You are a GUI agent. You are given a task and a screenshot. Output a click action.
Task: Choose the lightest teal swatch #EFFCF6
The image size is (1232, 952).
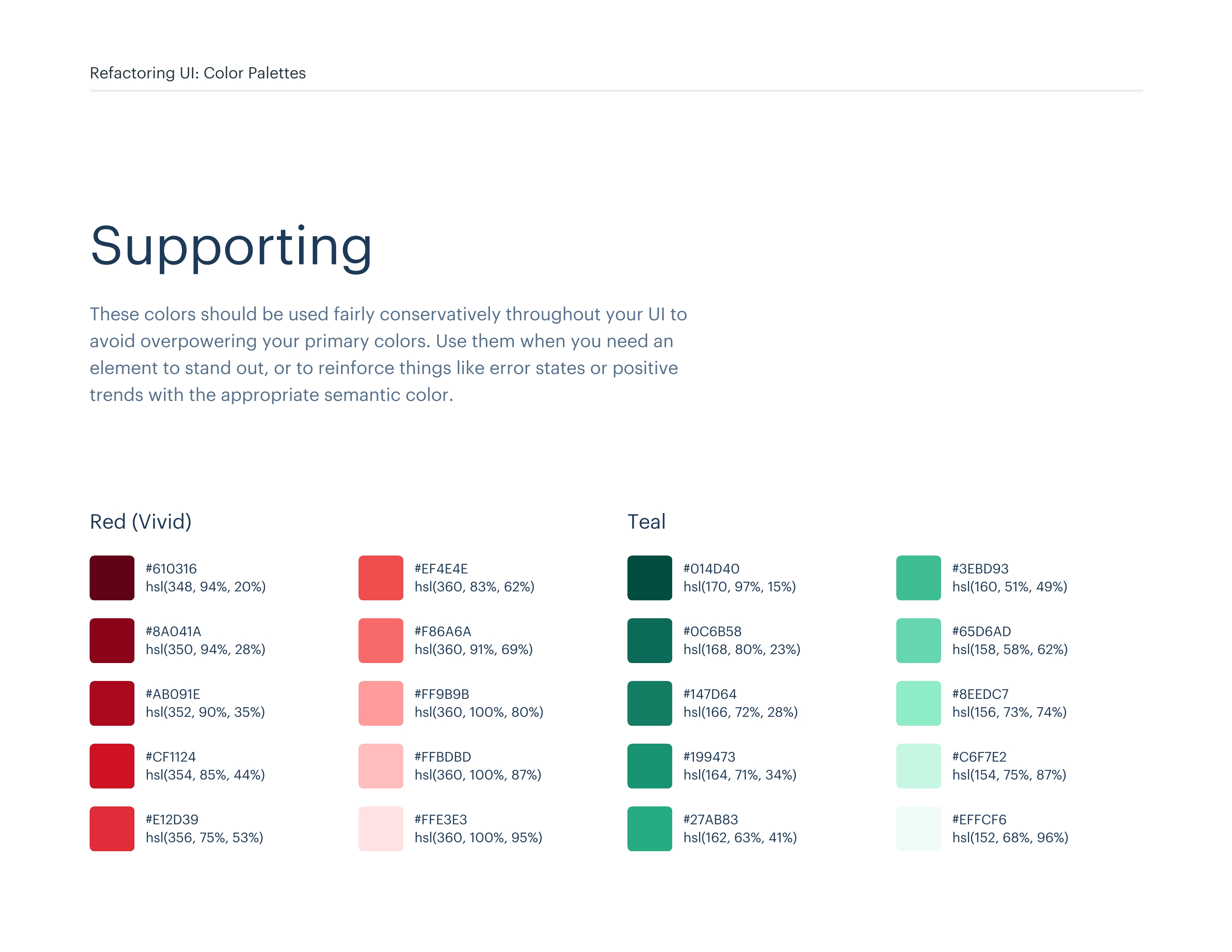[918, 828]
